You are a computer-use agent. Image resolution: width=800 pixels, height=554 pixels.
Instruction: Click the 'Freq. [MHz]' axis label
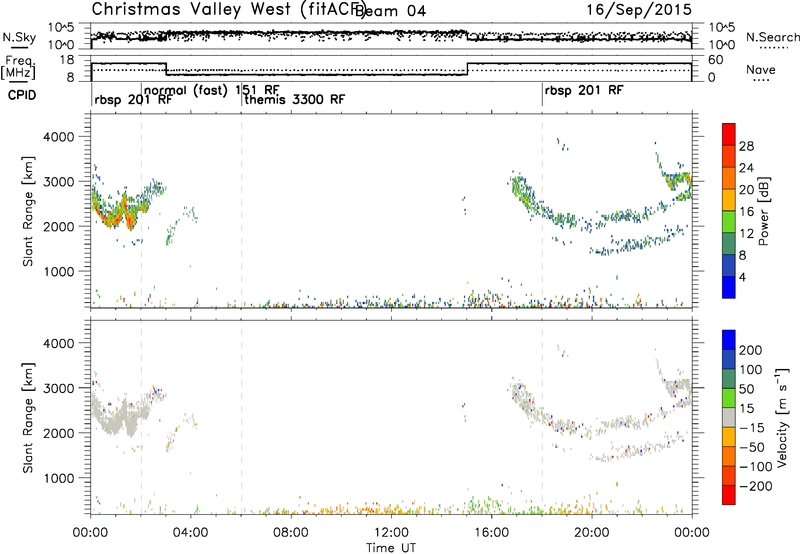[x=18, y=68]
